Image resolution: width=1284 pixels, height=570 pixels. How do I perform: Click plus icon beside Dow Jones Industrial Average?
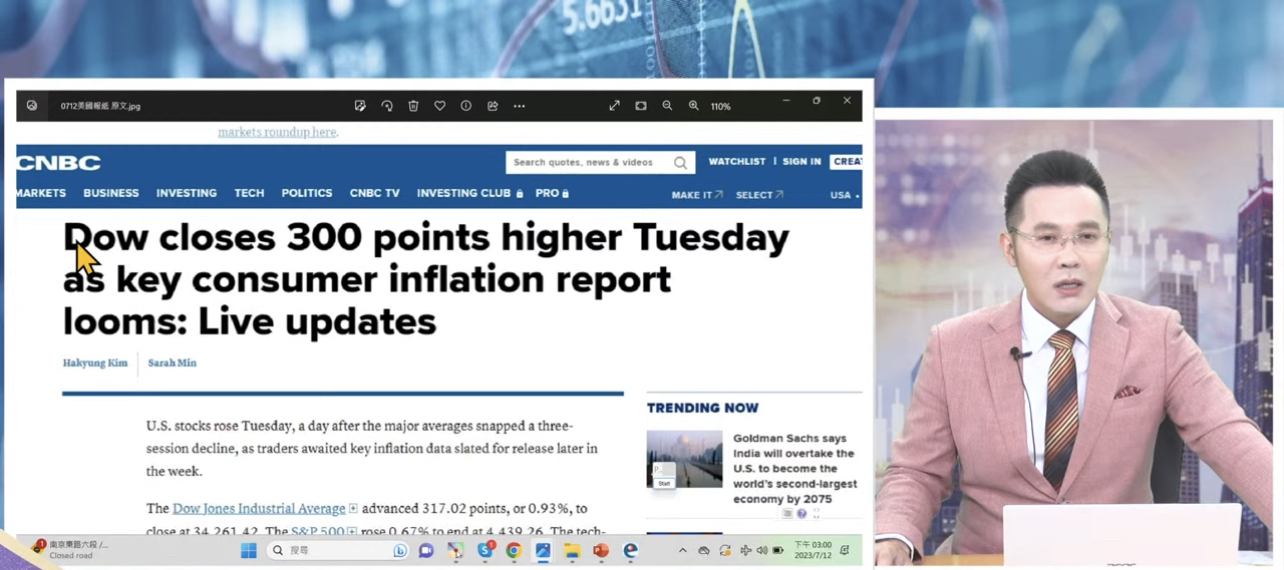click(353, 509)
